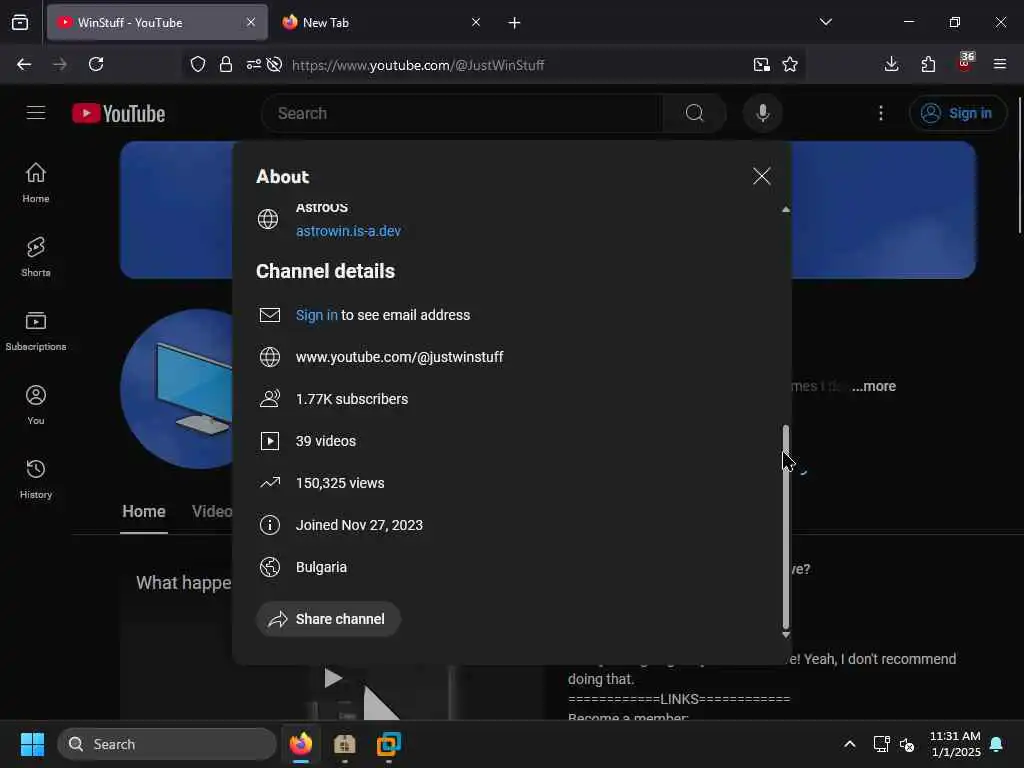The height and width of the screenshot is (768, 1024).
Task: Click the muted volume tray icon
Action: tap(906, 744)
